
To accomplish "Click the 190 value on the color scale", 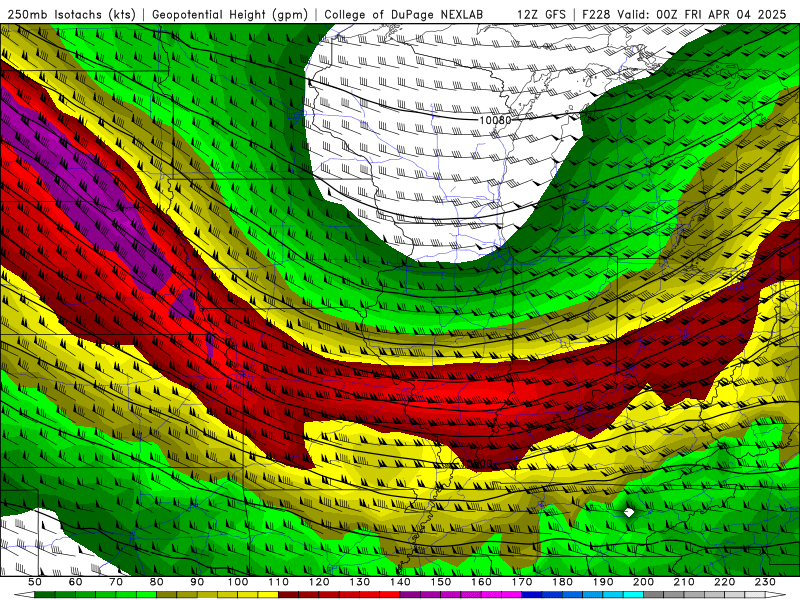I will [x=603, y=582].
